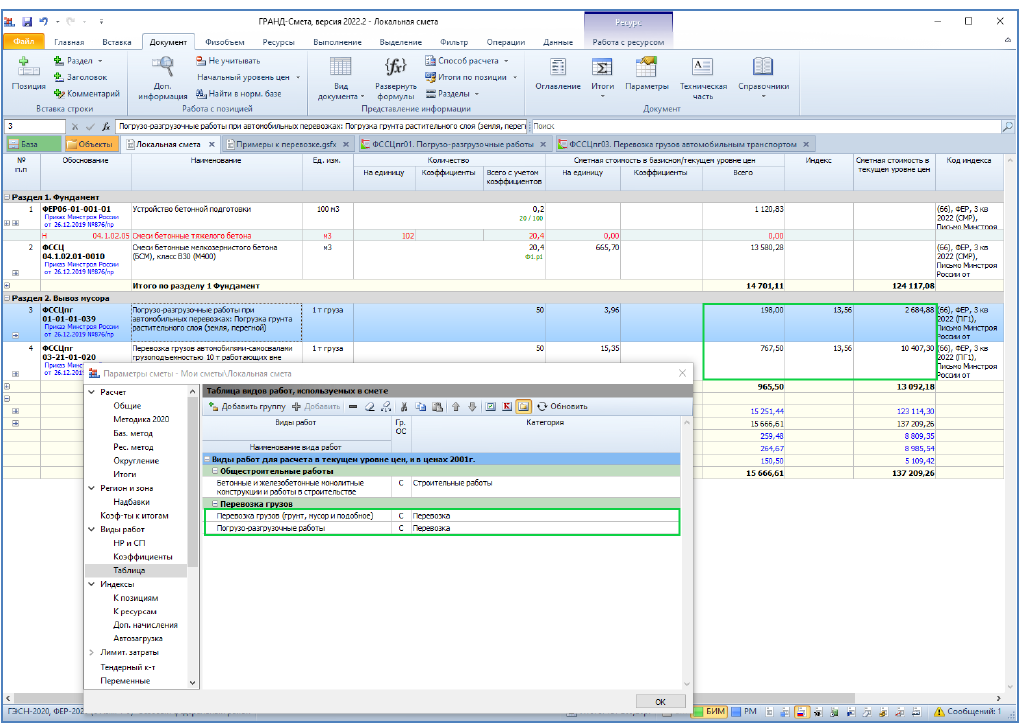Click the Добавить группу button
Viewport: 1022px width, 723px height.
246,407
